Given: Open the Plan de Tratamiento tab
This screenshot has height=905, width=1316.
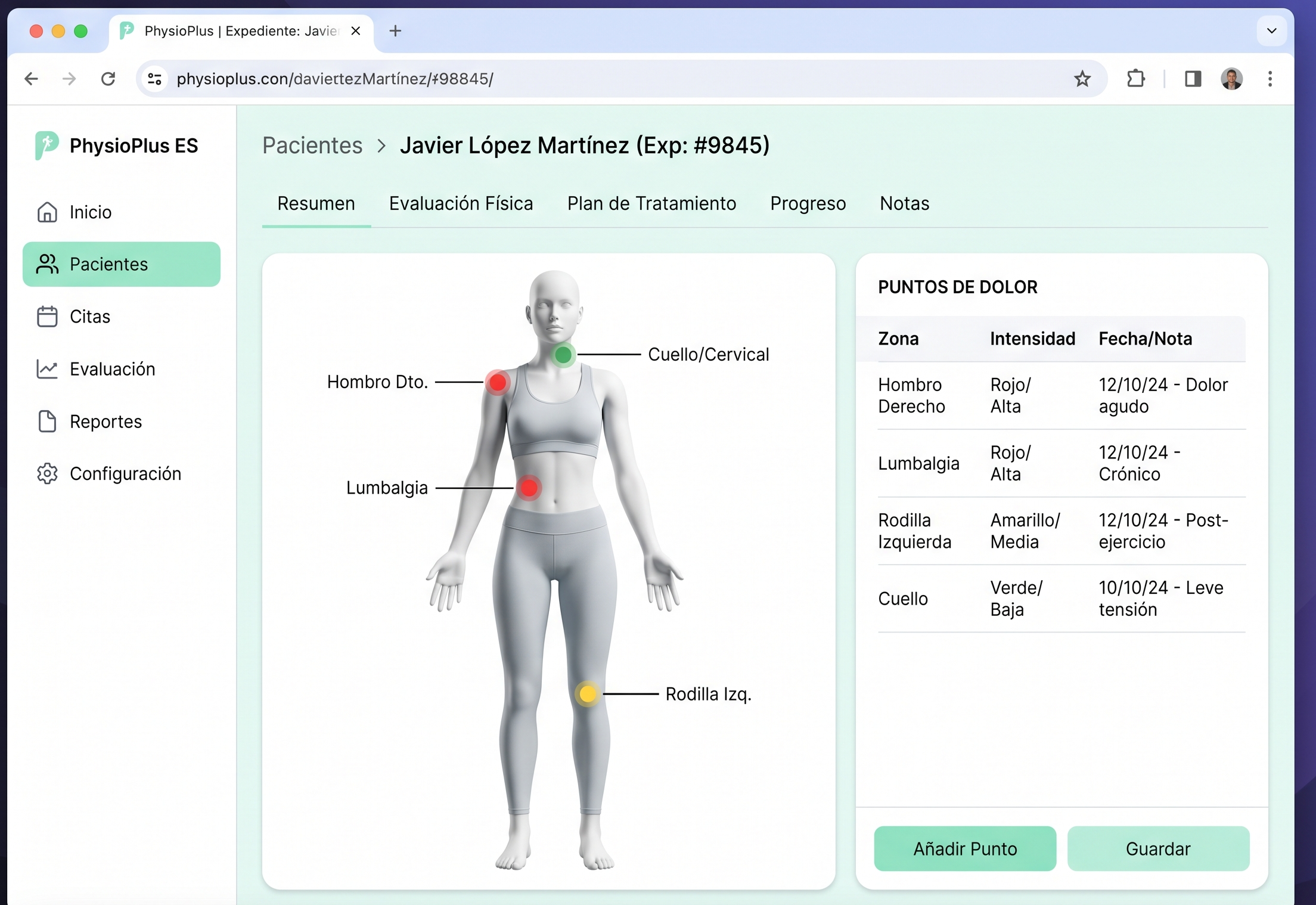Looking at the screenshot, I should point(651,204).
